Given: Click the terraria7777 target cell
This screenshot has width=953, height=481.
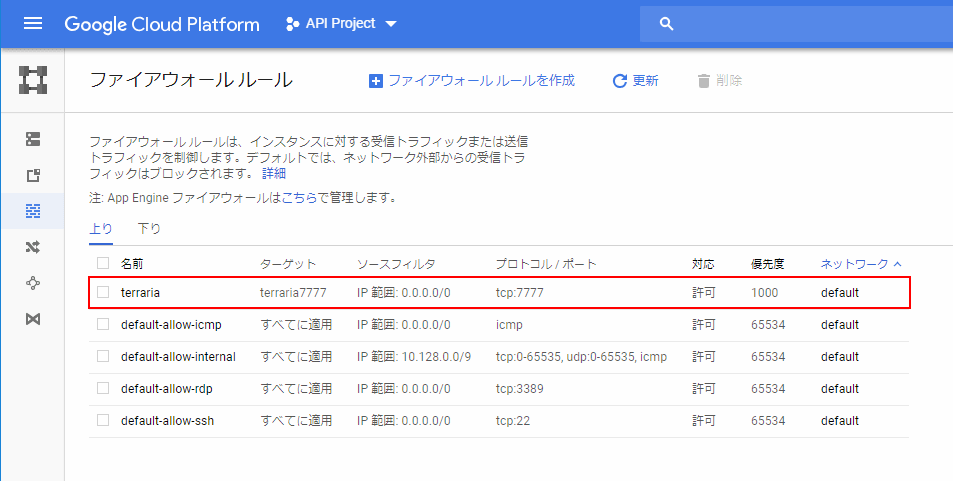Looking at the screenshot, I should click(293, 292).
